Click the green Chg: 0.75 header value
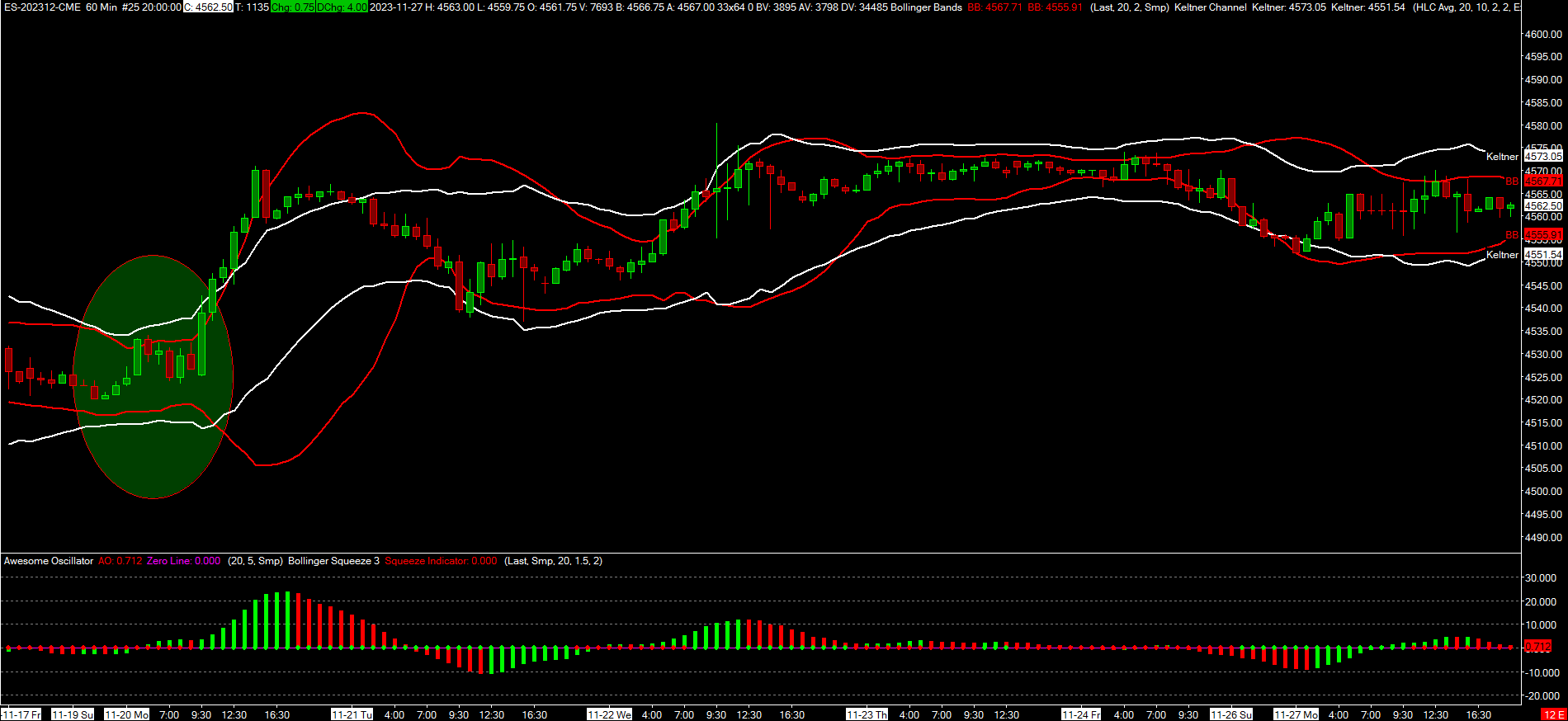This screenshot has height=721, width=1568. click(292, 7)
